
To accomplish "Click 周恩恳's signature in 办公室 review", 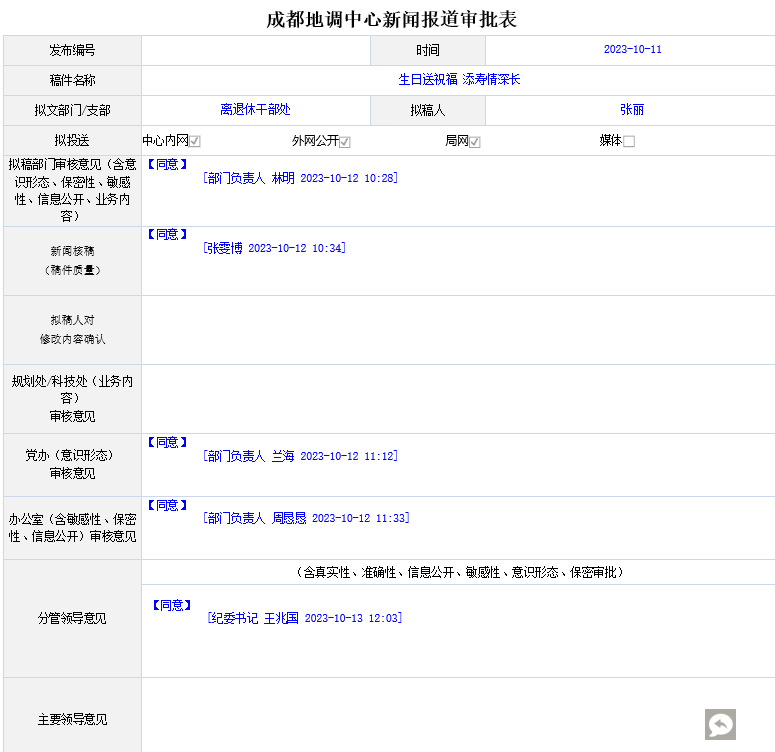I will (306, 518).
